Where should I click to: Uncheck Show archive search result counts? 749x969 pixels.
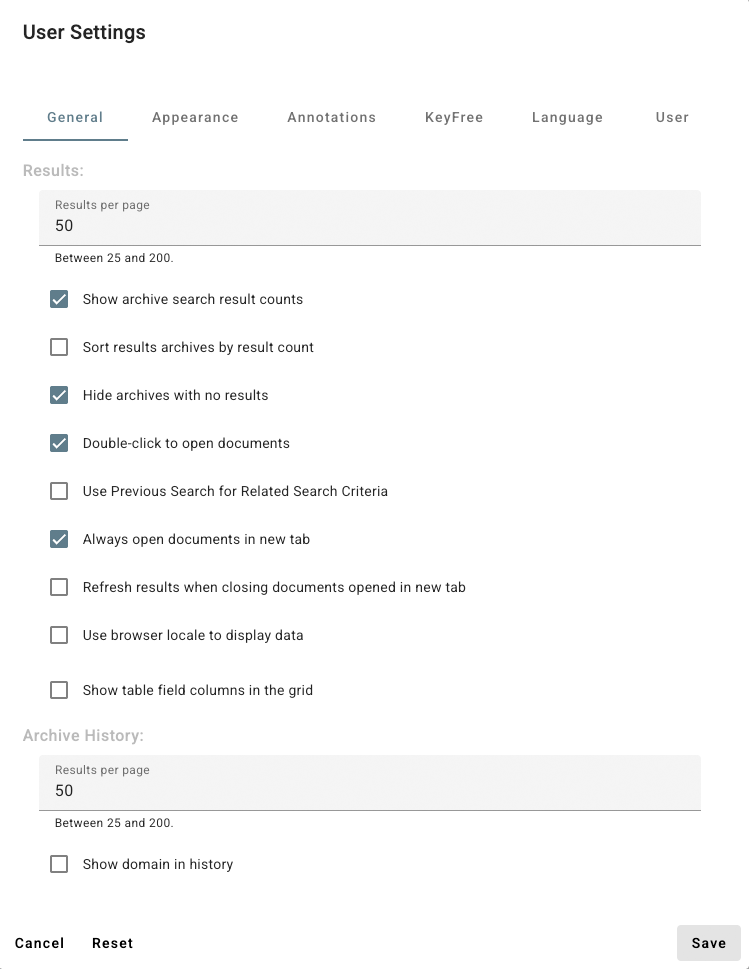coord(59,299)
